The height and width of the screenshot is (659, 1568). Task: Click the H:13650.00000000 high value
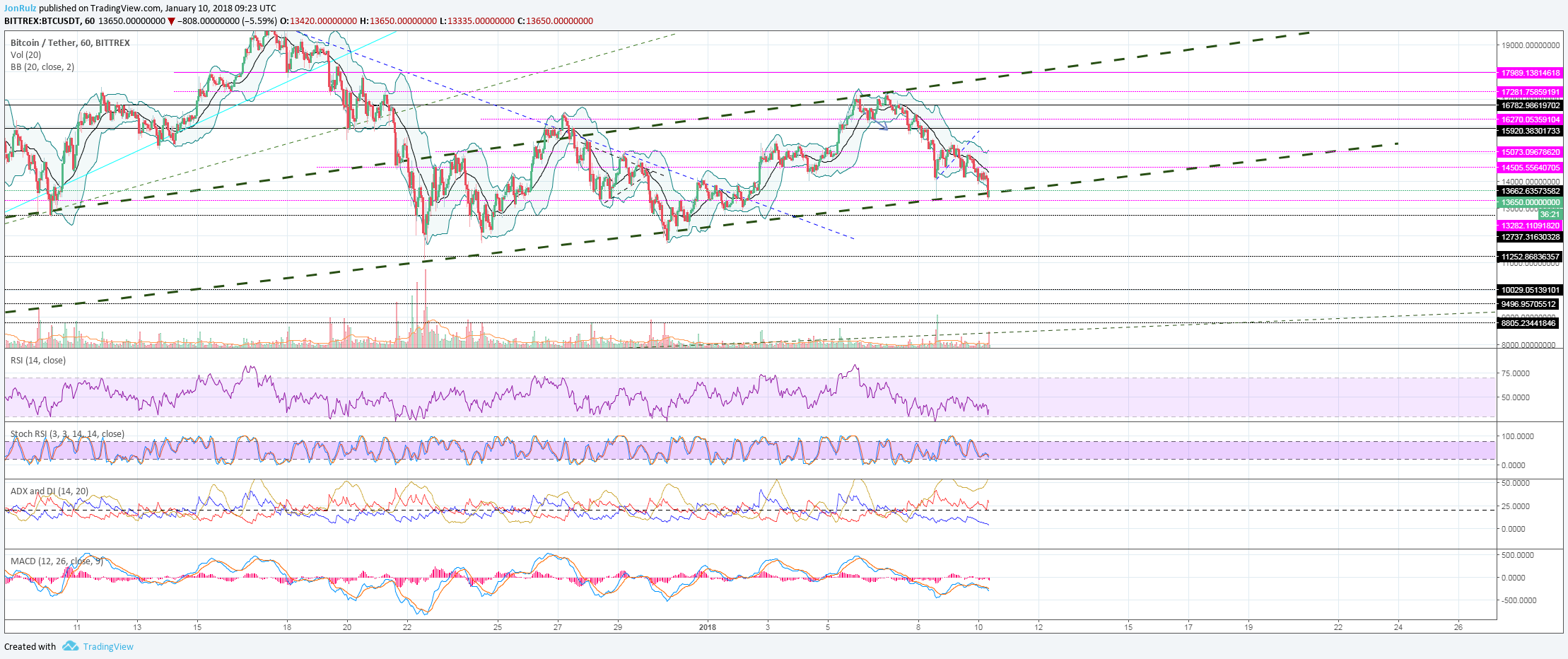tap(399, 21)
